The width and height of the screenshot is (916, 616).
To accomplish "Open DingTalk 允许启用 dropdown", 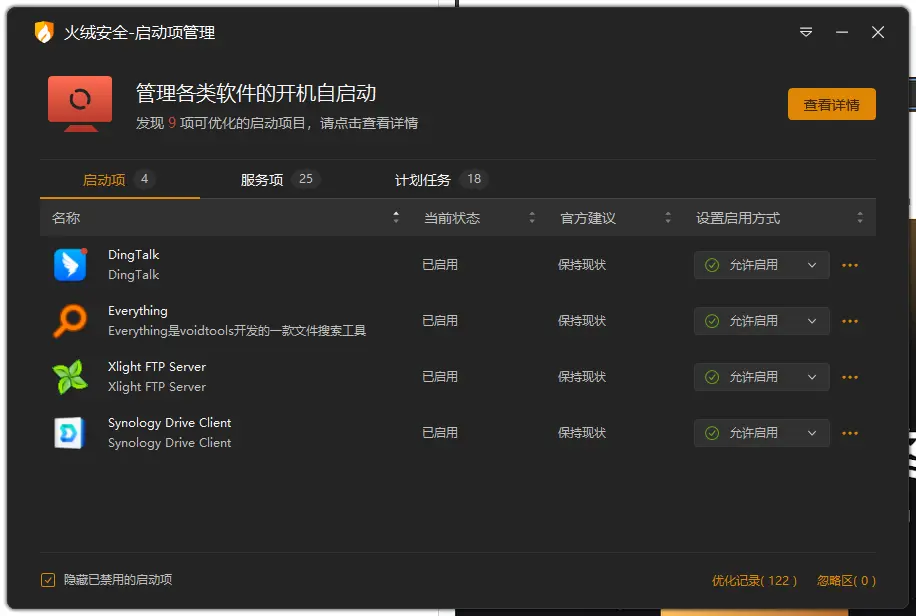I will click(x=761, y=265).
